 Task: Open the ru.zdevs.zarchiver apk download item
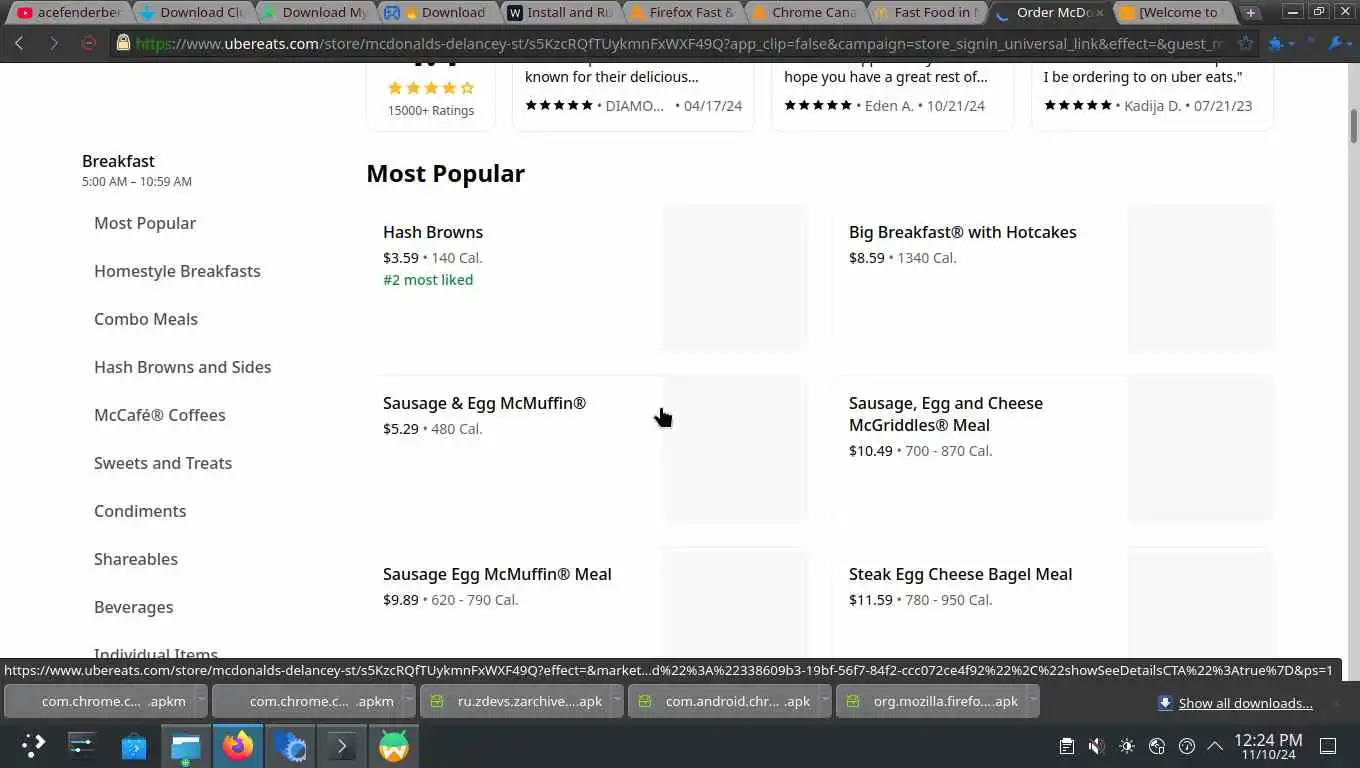point(516,701)
